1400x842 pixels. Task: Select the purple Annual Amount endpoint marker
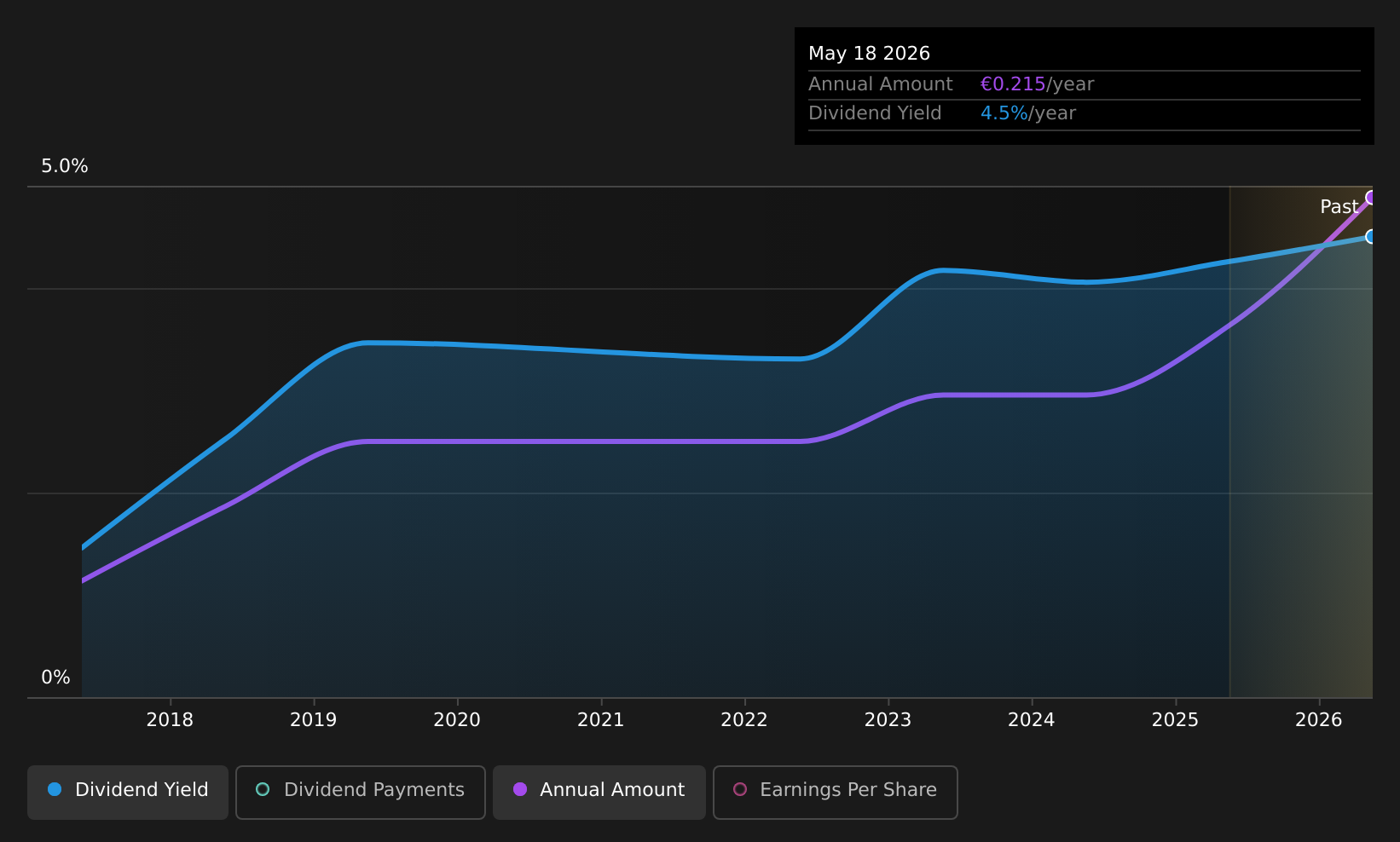tap(1371, 198)
